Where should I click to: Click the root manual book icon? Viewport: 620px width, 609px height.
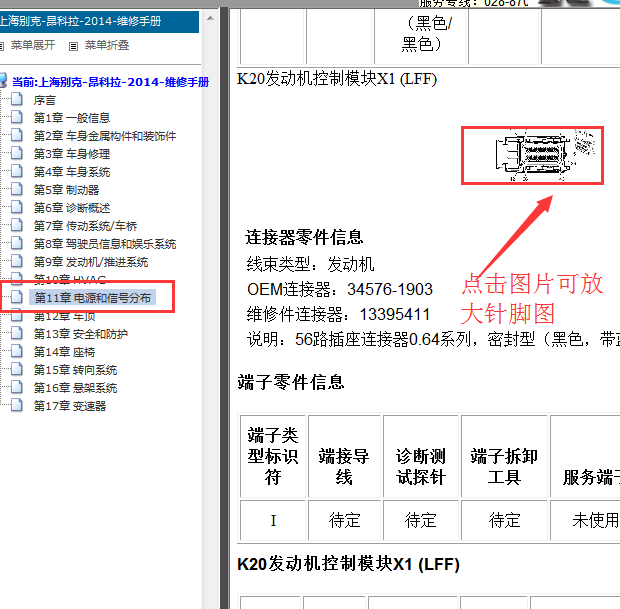[x=3, y=80]
